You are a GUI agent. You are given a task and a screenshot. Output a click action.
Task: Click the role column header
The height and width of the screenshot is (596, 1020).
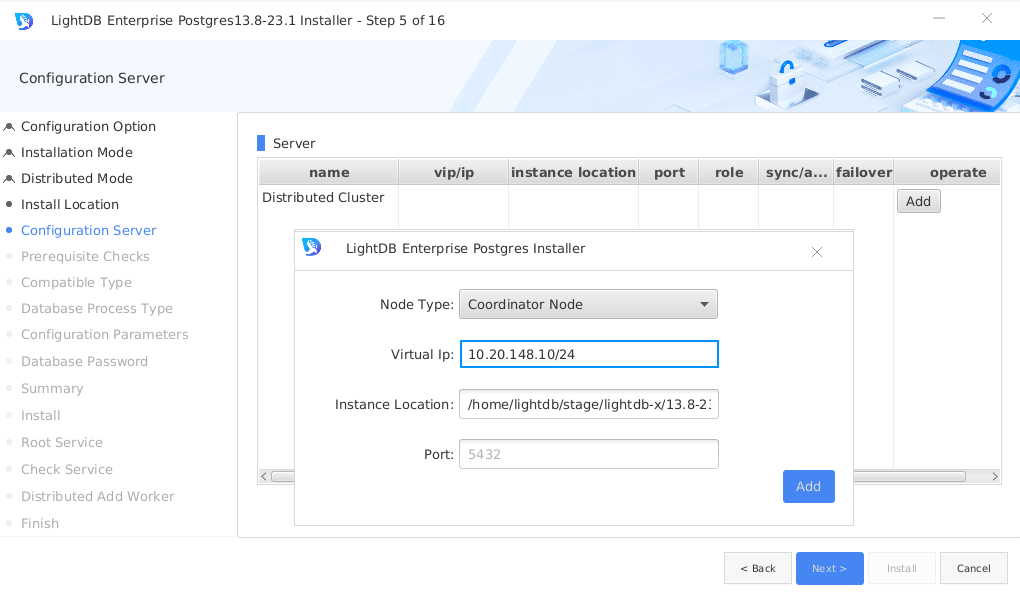(x=729, y=172)
